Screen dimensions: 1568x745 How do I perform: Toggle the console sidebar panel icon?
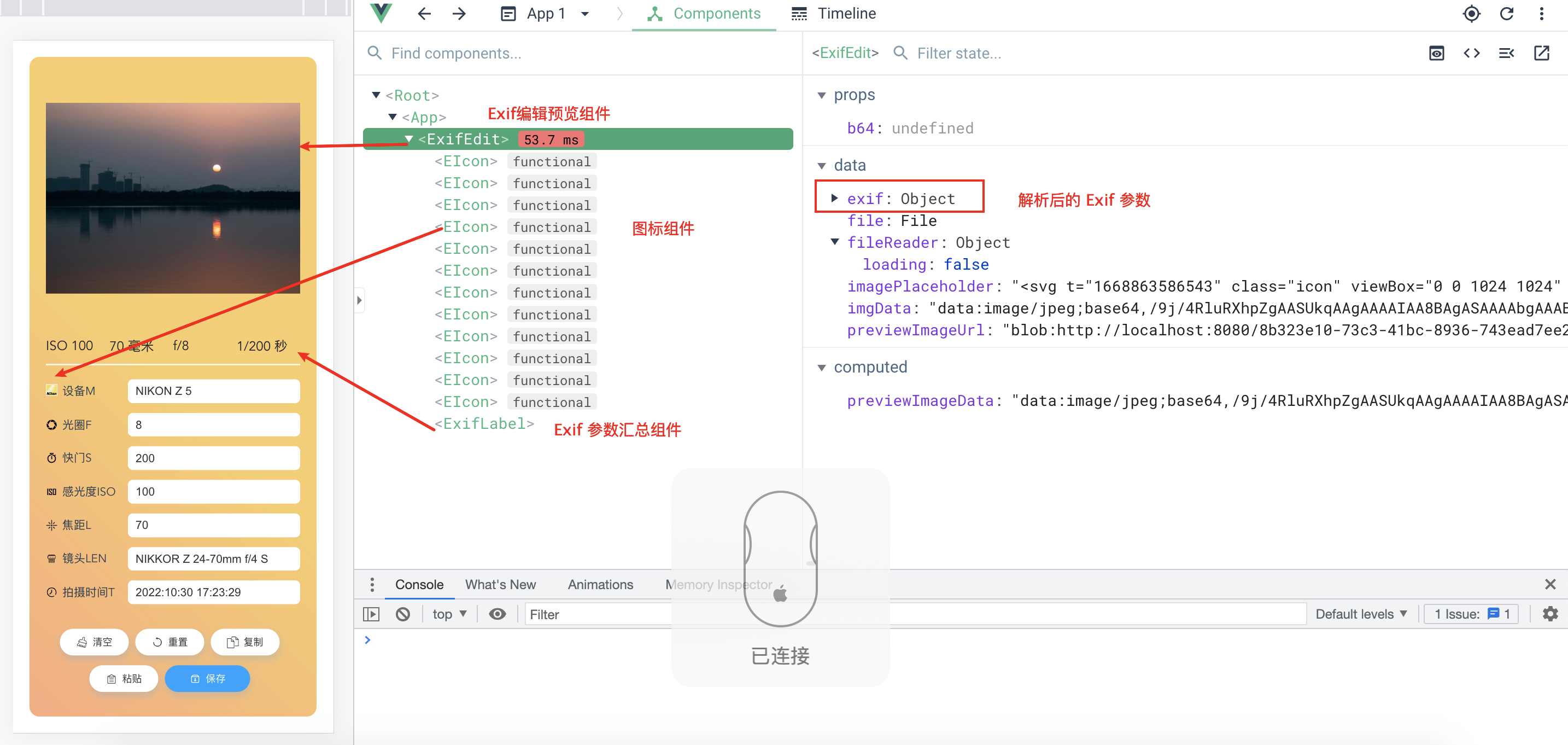(371, 614)
